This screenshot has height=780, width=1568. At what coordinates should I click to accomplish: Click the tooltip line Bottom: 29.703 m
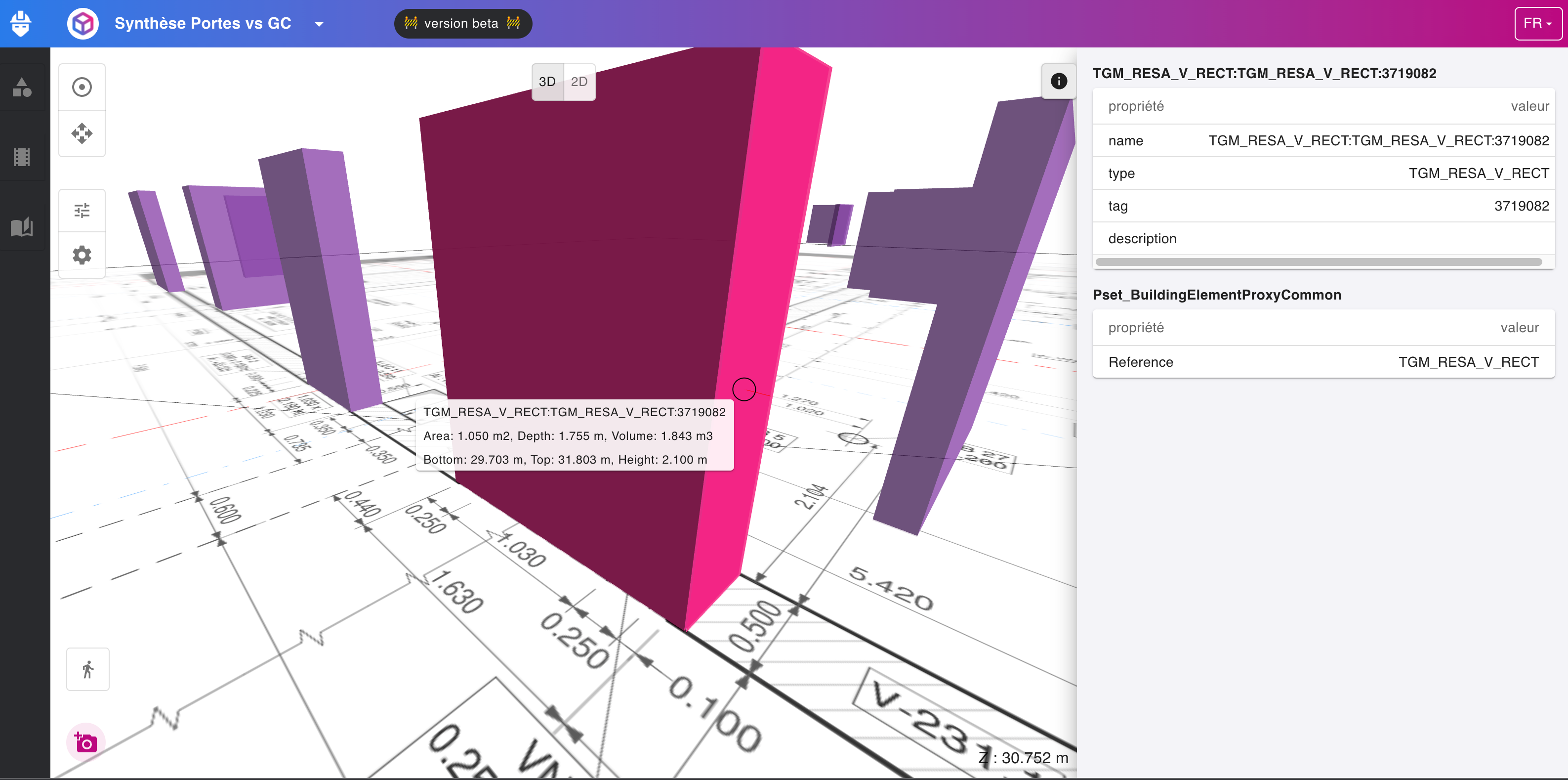point(565,460)
